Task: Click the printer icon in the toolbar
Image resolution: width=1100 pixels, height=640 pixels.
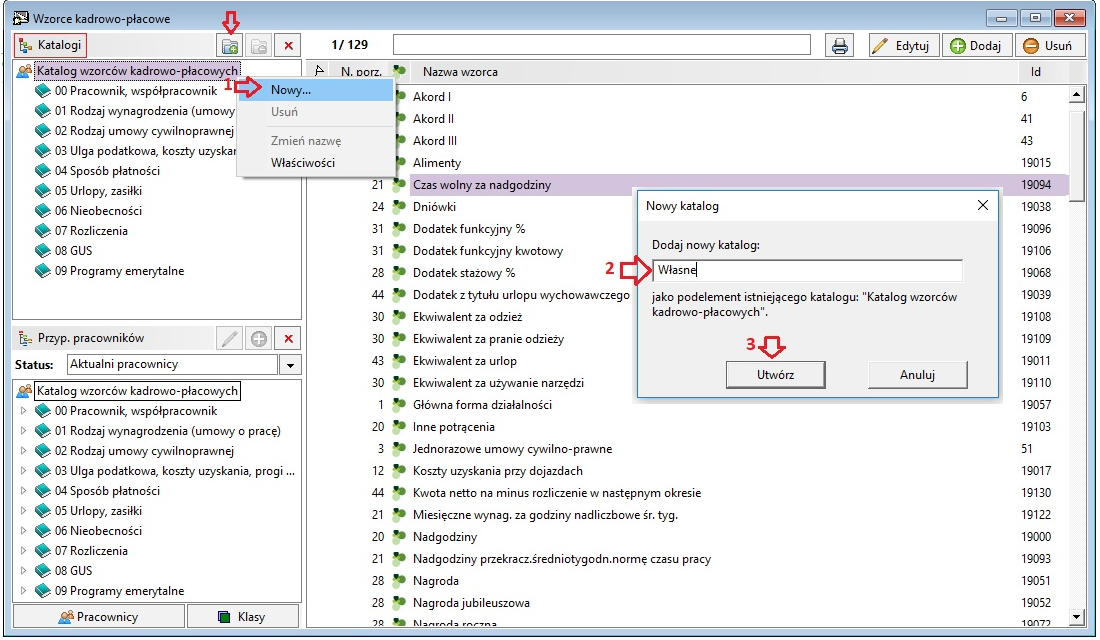Action: [839, 46]
